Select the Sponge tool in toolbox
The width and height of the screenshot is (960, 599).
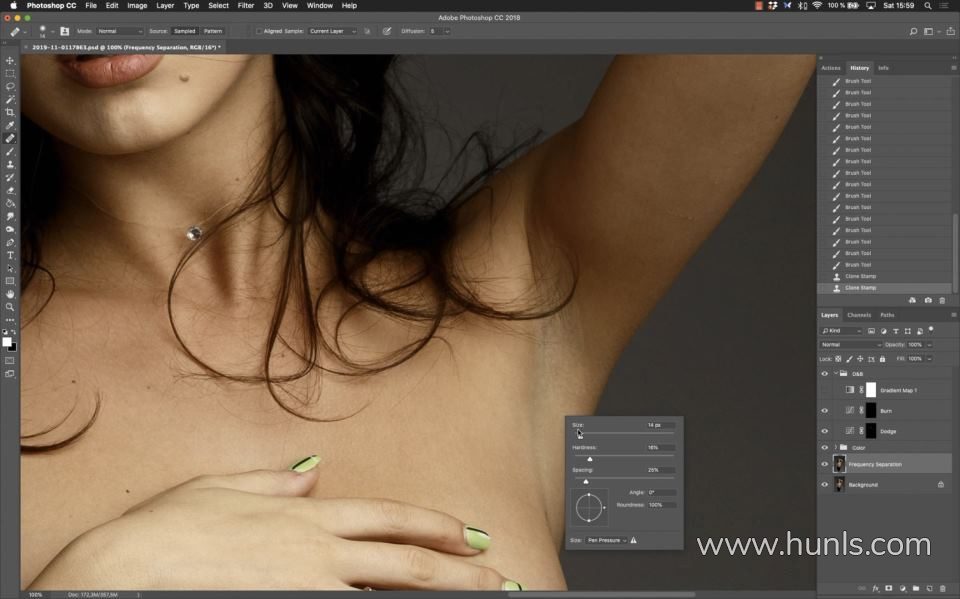tap(10, 229)
